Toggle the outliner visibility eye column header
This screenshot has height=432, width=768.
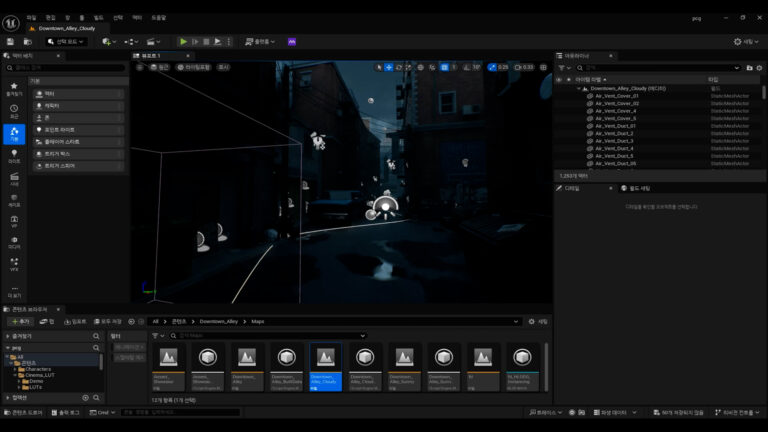(559, 79)
